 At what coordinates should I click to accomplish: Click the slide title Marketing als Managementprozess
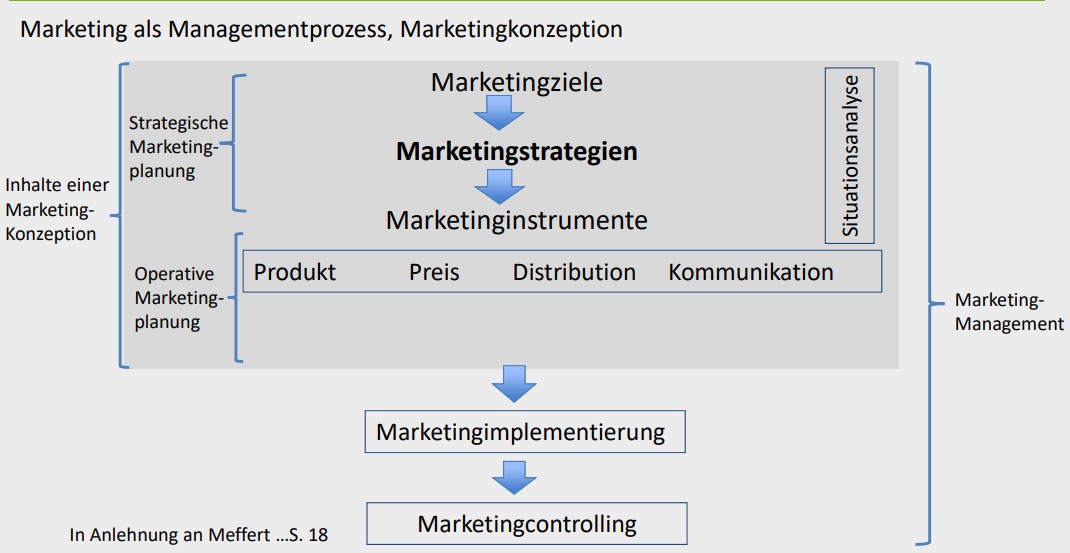[321, 29]
